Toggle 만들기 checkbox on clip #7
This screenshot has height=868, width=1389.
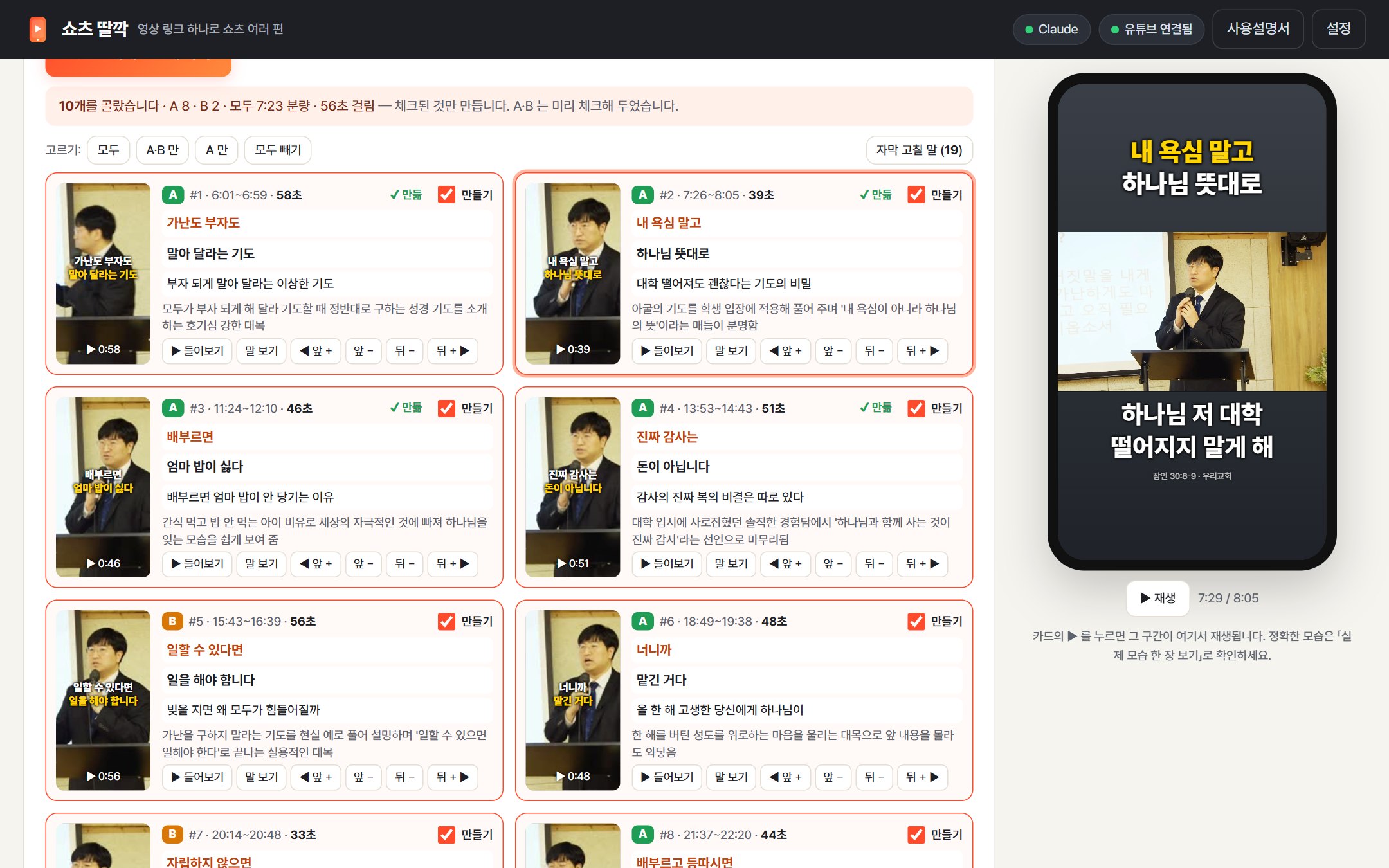[x=446, y=835]
